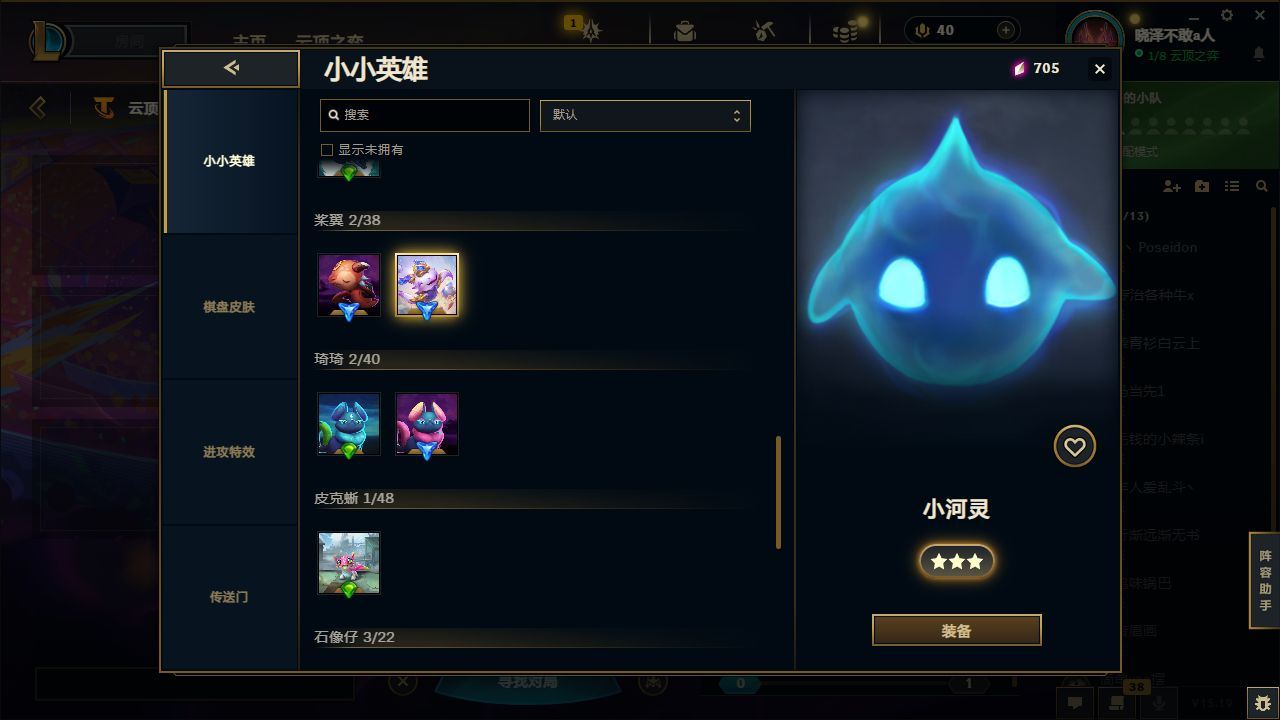Click the plus icon next to 40
This screenshot has width=1280, height=720.
(x=1005, y=30)
